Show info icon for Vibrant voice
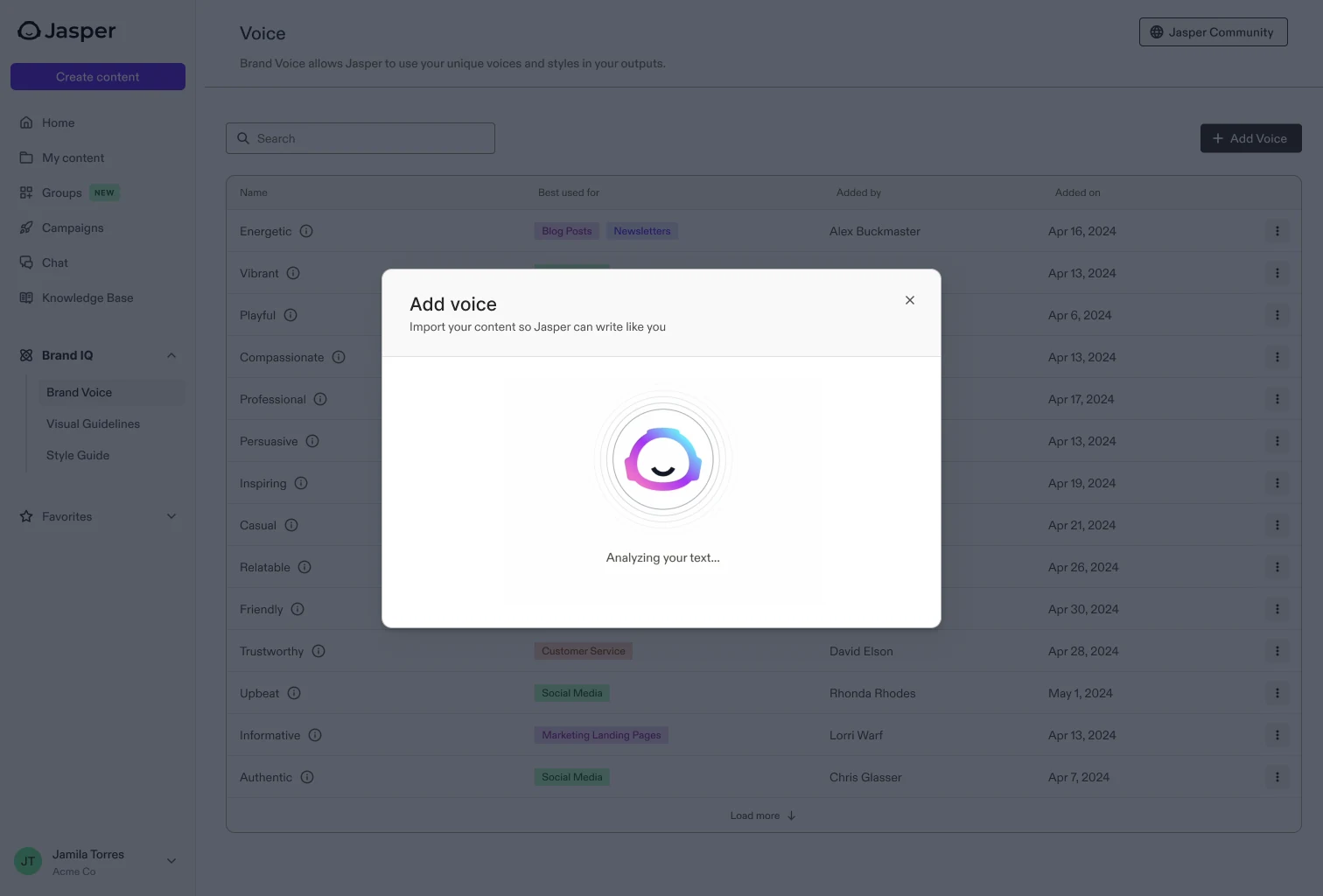 (x=293, y=273)
